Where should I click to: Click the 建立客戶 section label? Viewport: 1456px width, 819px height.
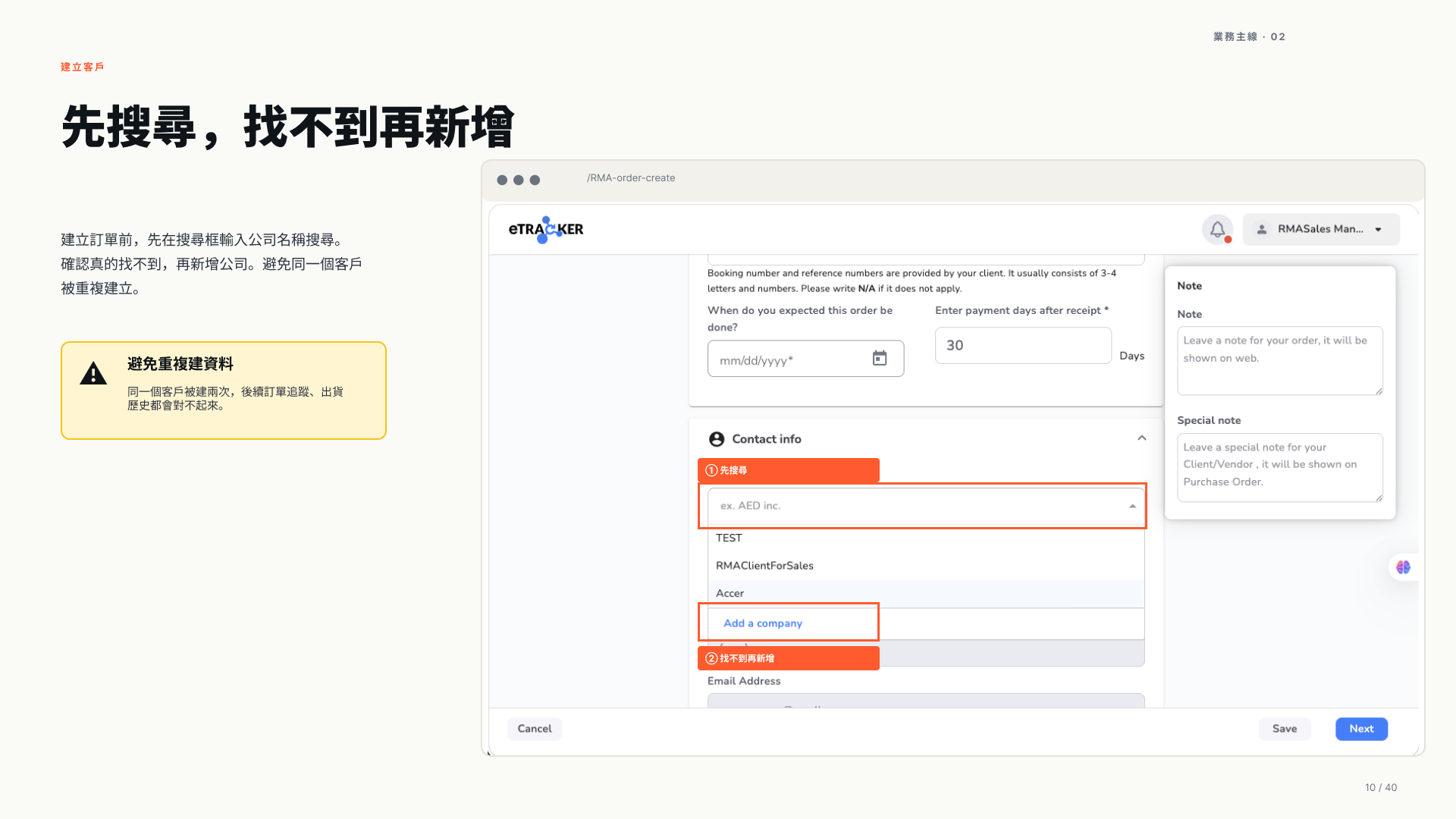(83, 67)
